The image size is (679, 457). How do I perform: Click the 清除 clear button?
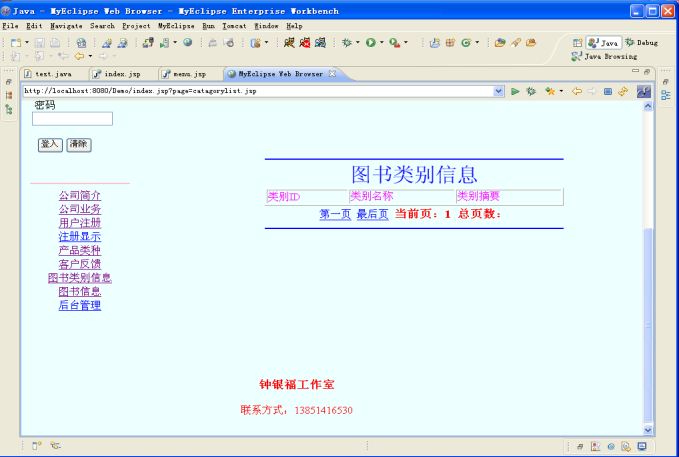79,145
